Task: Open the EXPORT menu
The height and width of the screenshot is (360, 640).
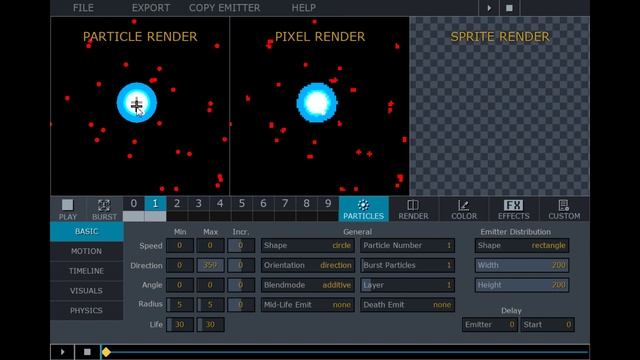Action: [151, 8]
